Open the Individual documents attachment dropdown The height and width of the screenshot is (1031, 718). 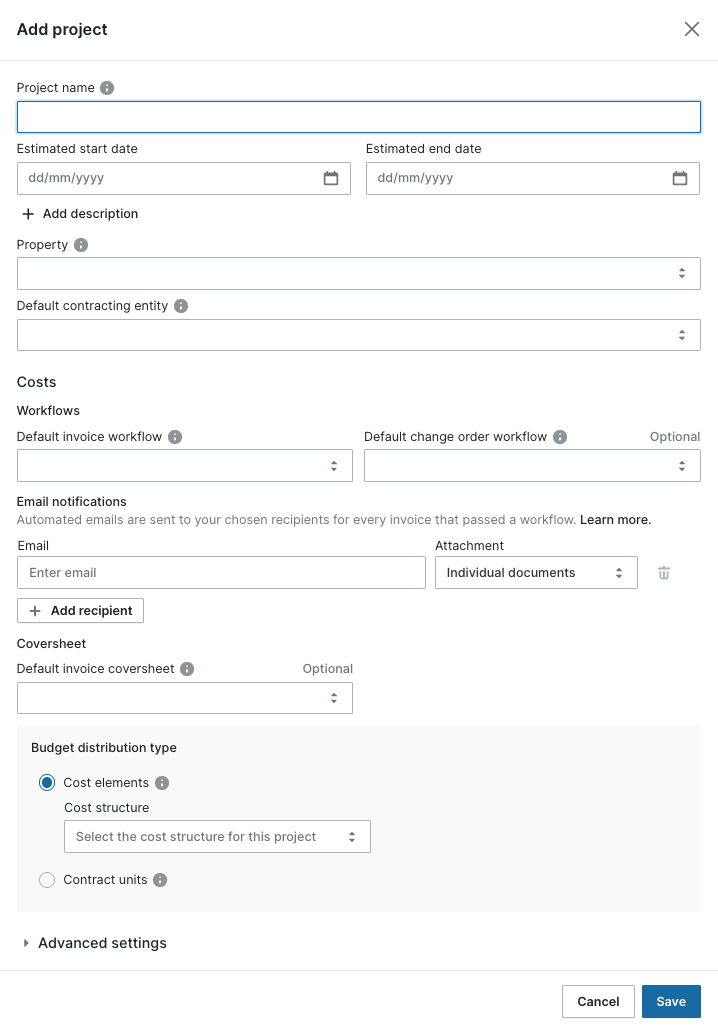pyautogui.click(x=536, y=573)
